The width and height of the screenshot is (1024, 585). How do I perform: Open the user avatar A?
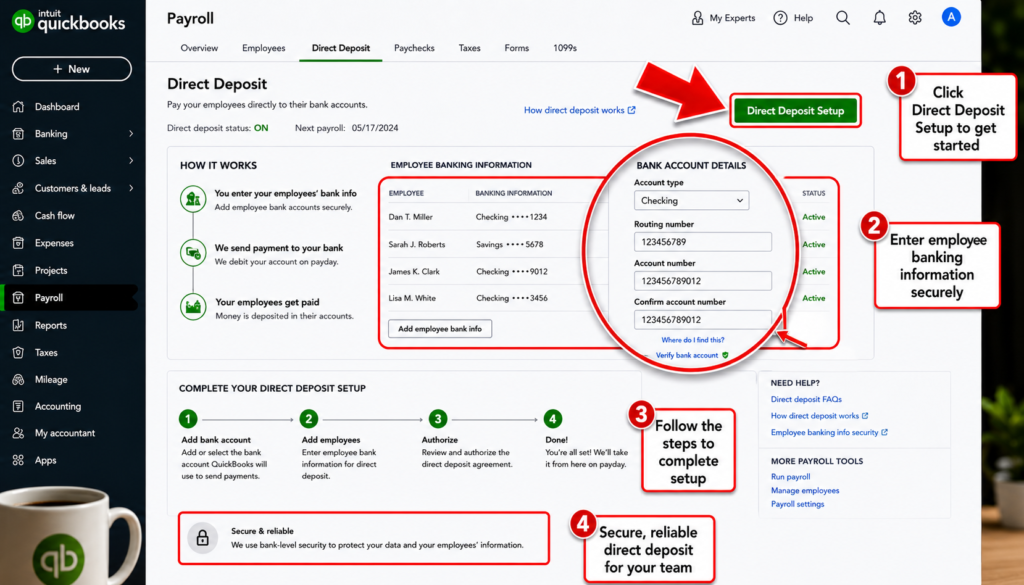tap(951, 17)
